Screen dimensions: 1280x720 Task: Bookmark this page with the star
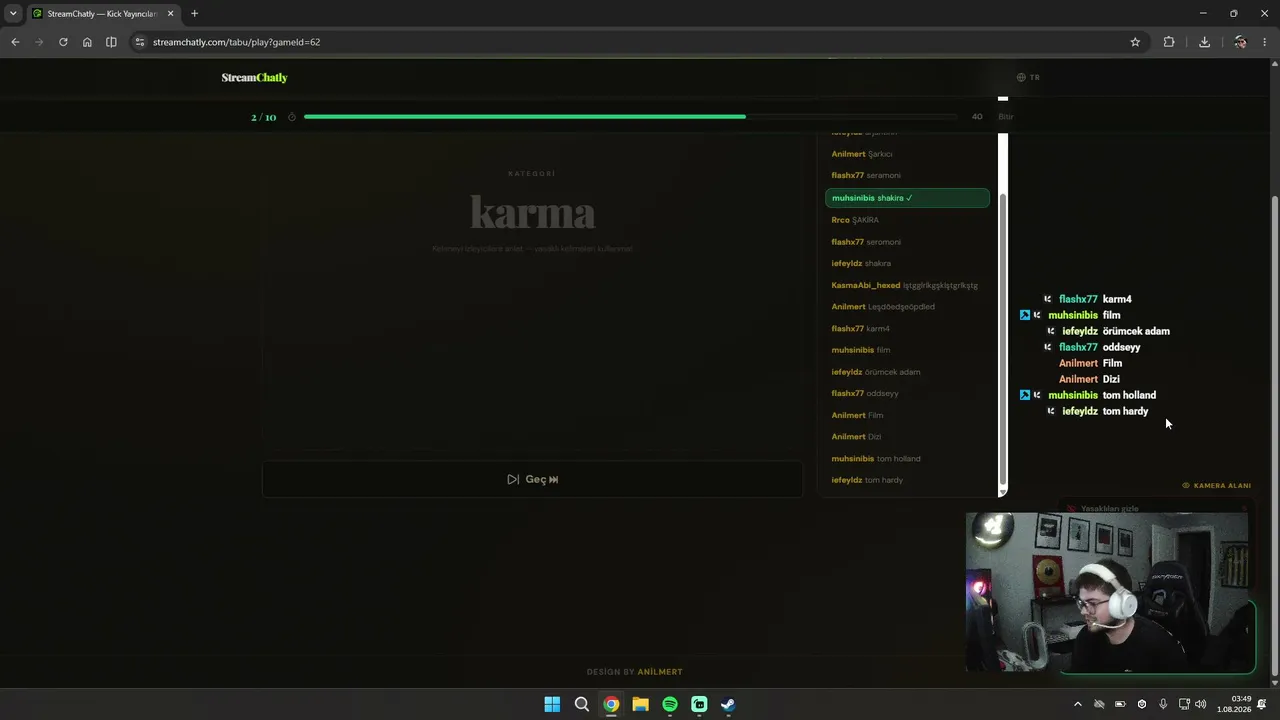point(1135,42)
